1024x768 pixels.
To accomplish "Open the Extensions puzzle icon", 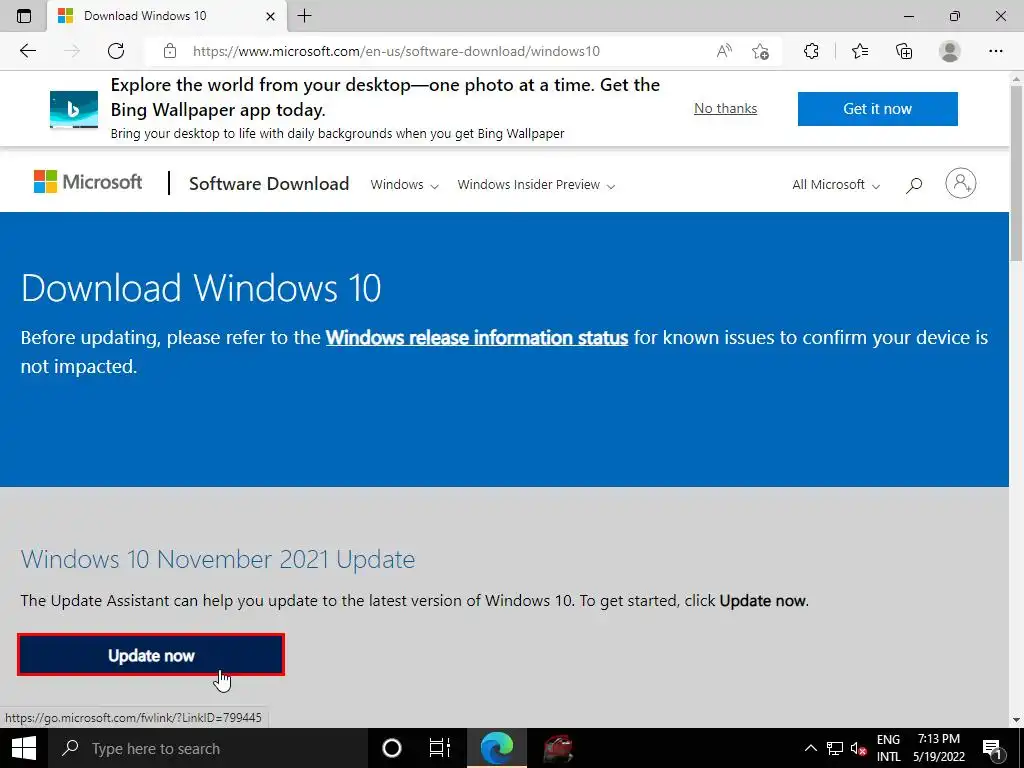I will [811, 51].
